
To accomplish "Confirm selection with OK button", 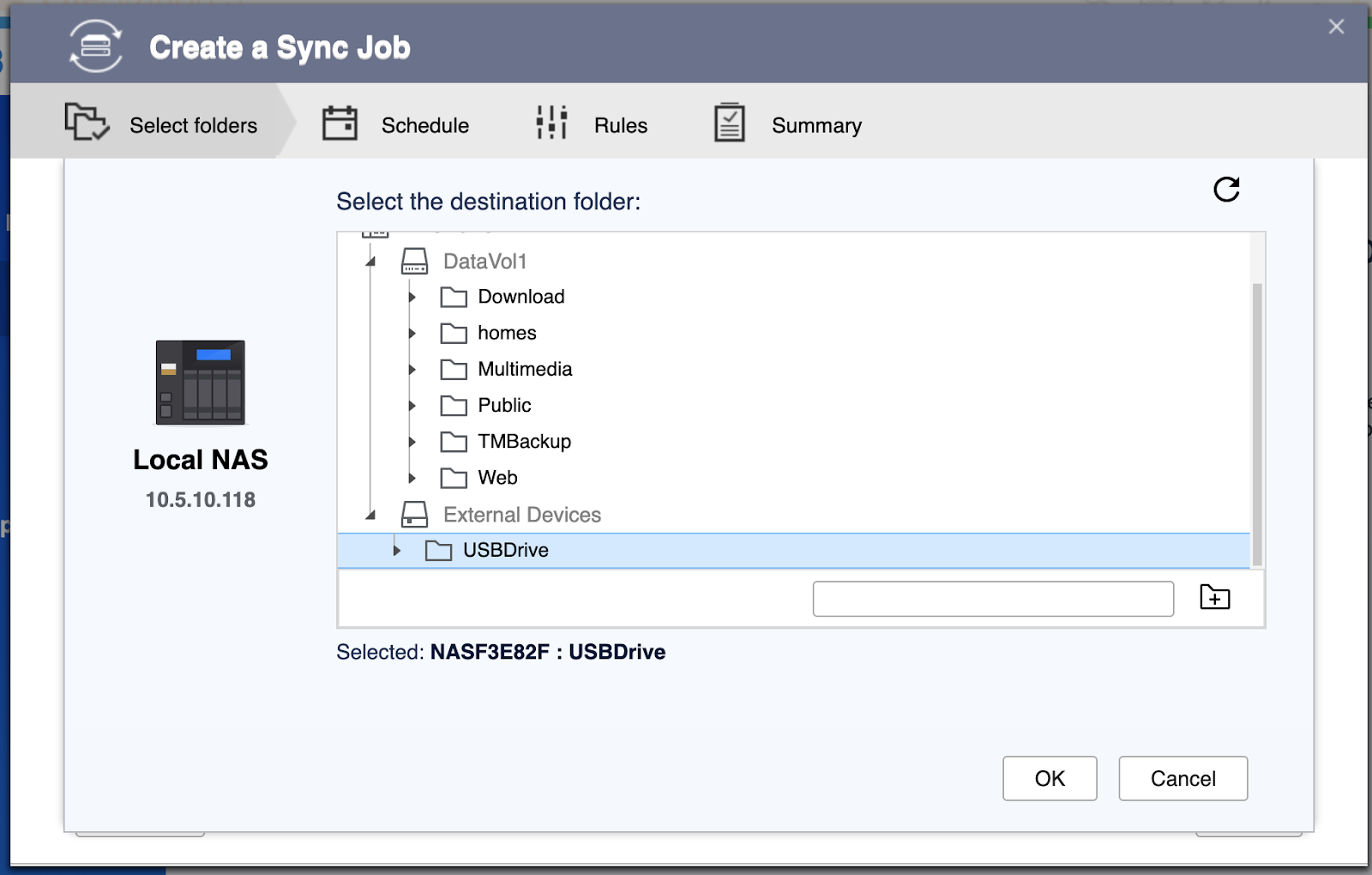I will click(1050, 778).
